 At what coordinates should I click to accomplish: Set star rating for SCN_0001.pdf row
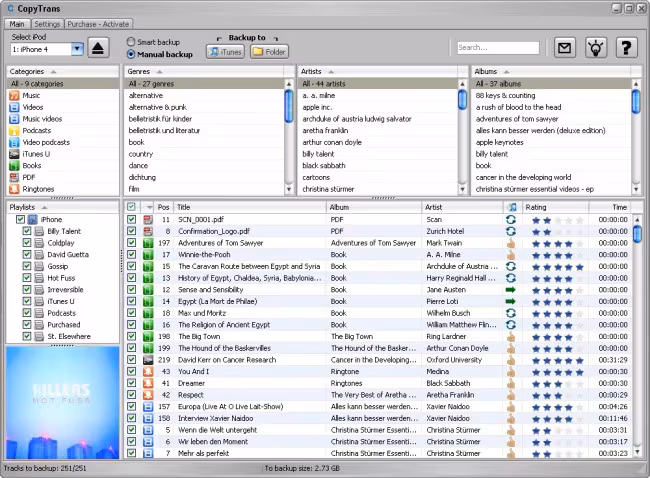[558, 220]
